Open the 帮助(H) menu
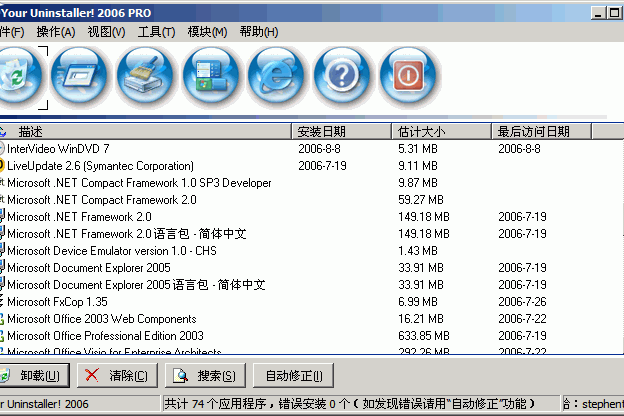The width and height of the screenshot is (624, 416). point(259,32)
